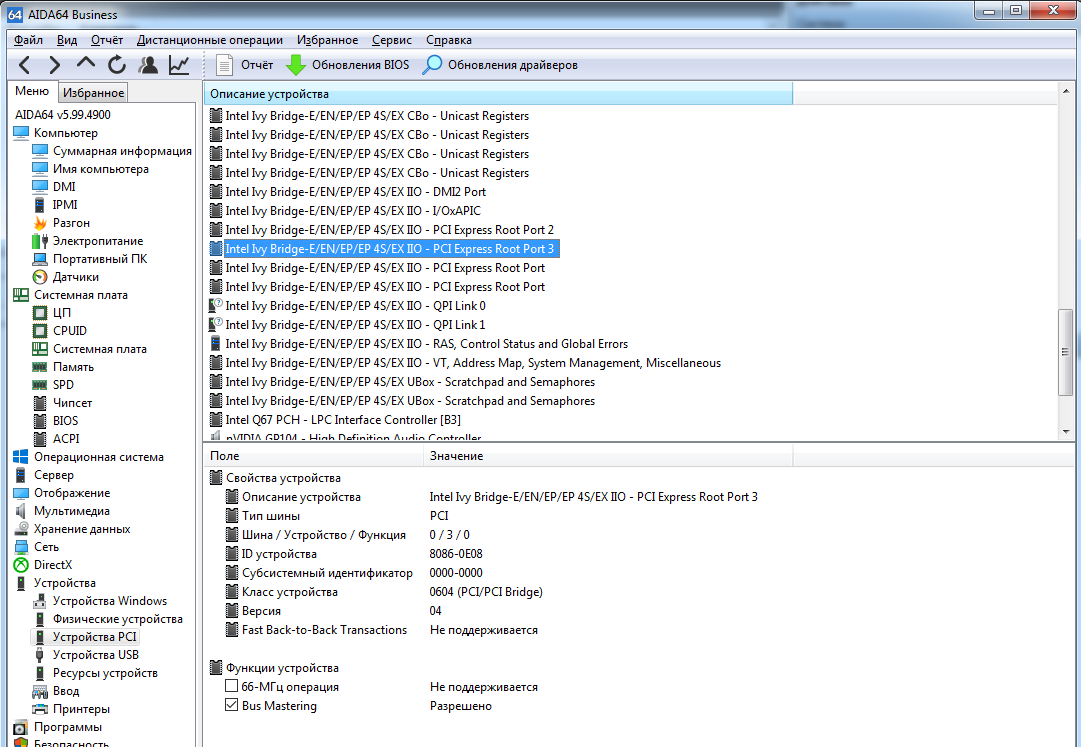Select BIOS in the sidebar tree

point(65,420)
